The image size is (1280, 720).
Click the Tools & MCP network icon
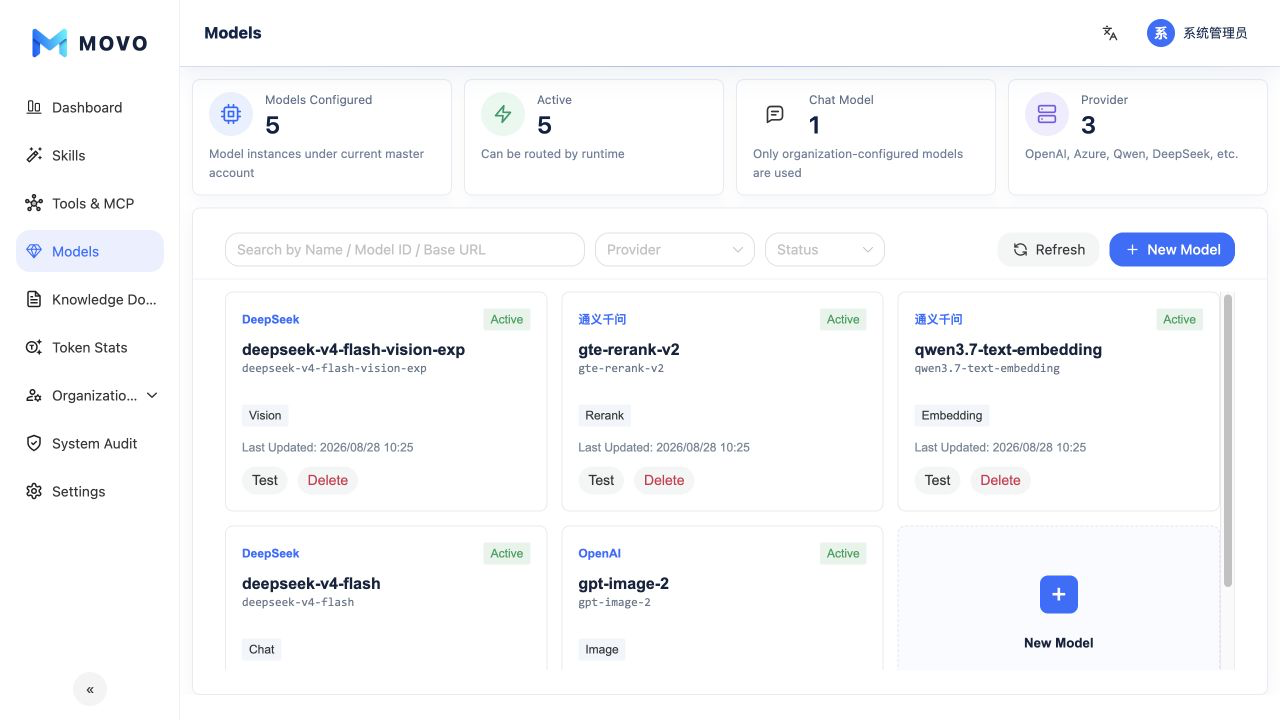(x=34, y=203)
